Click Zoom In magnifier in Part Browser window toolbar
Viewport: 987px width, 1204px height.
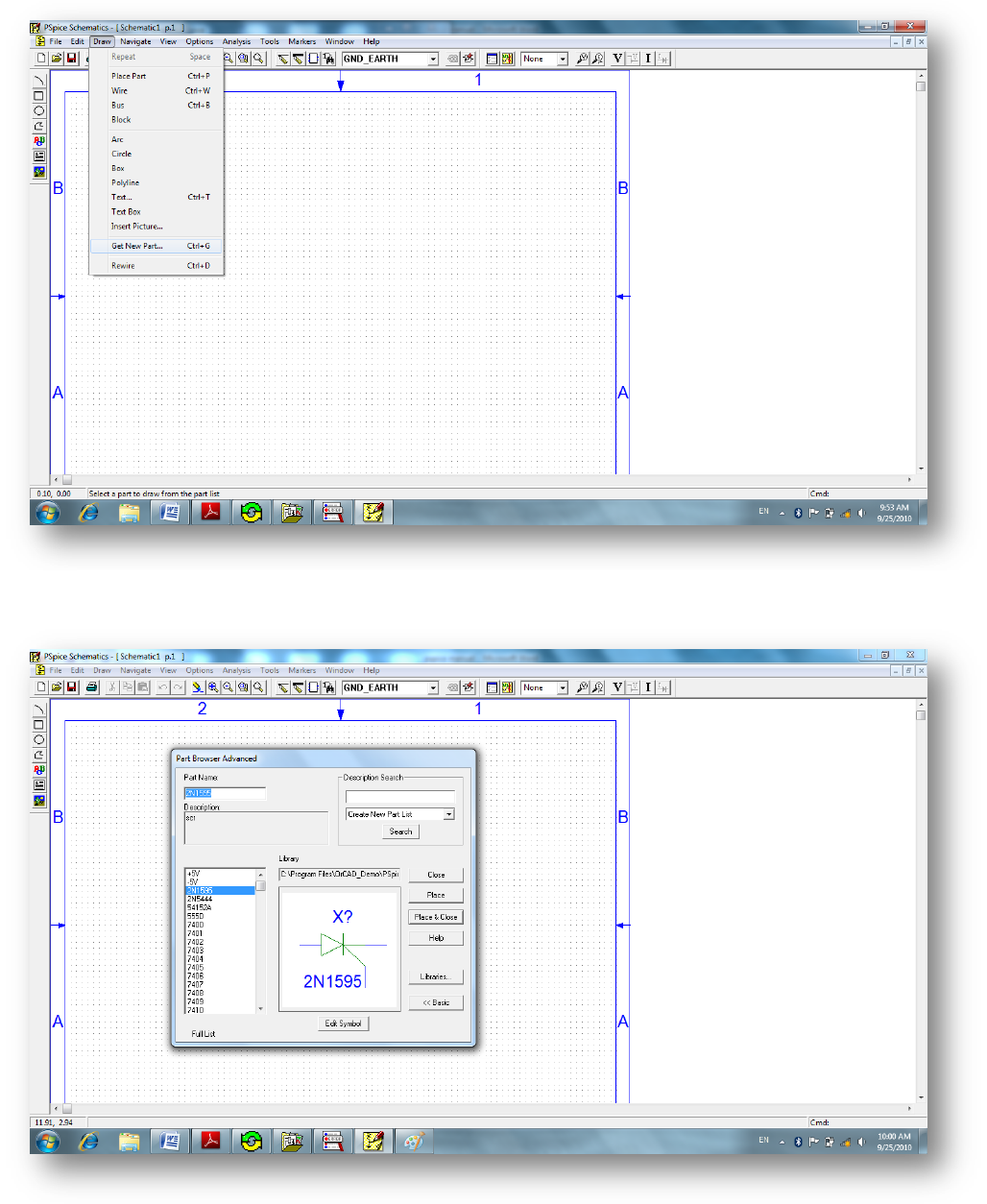click(x=213, y=687)
